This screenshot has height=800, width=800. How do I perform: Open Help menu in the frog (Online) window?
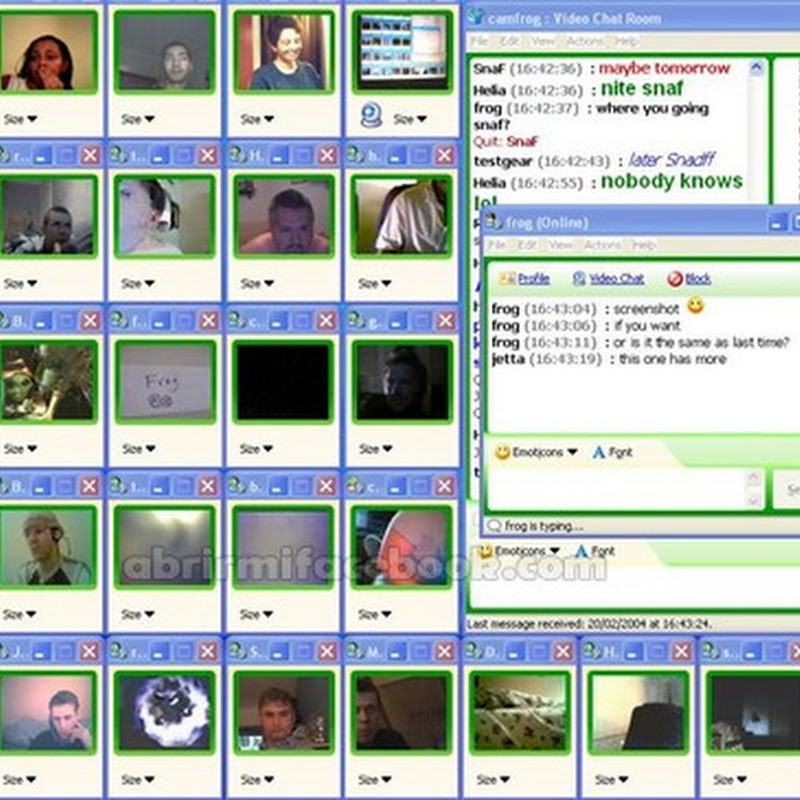tap(643, 245)
